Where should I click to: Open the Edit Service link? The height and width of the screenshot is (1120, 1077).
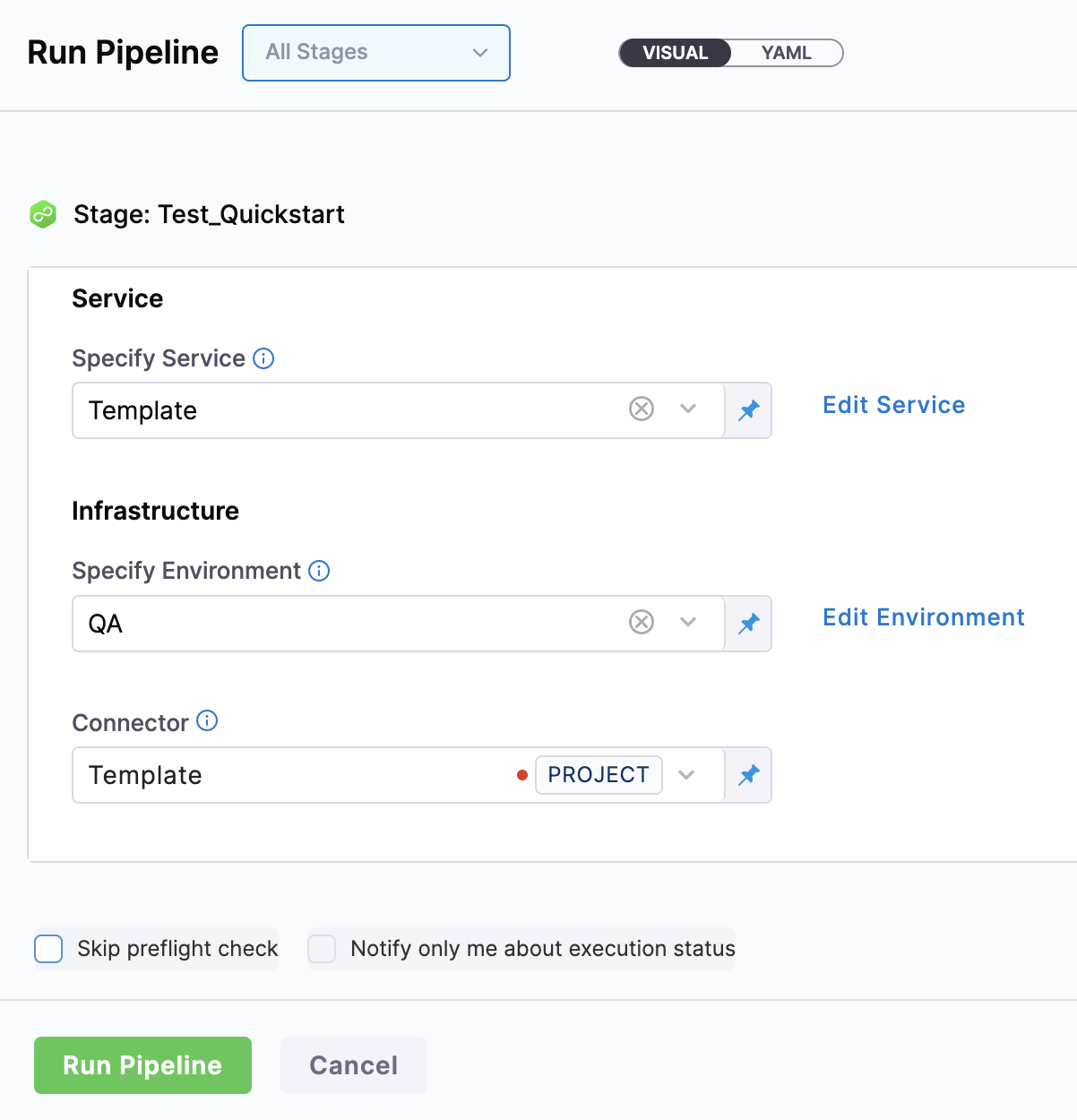pyautogui.click(x=893, y=405)
